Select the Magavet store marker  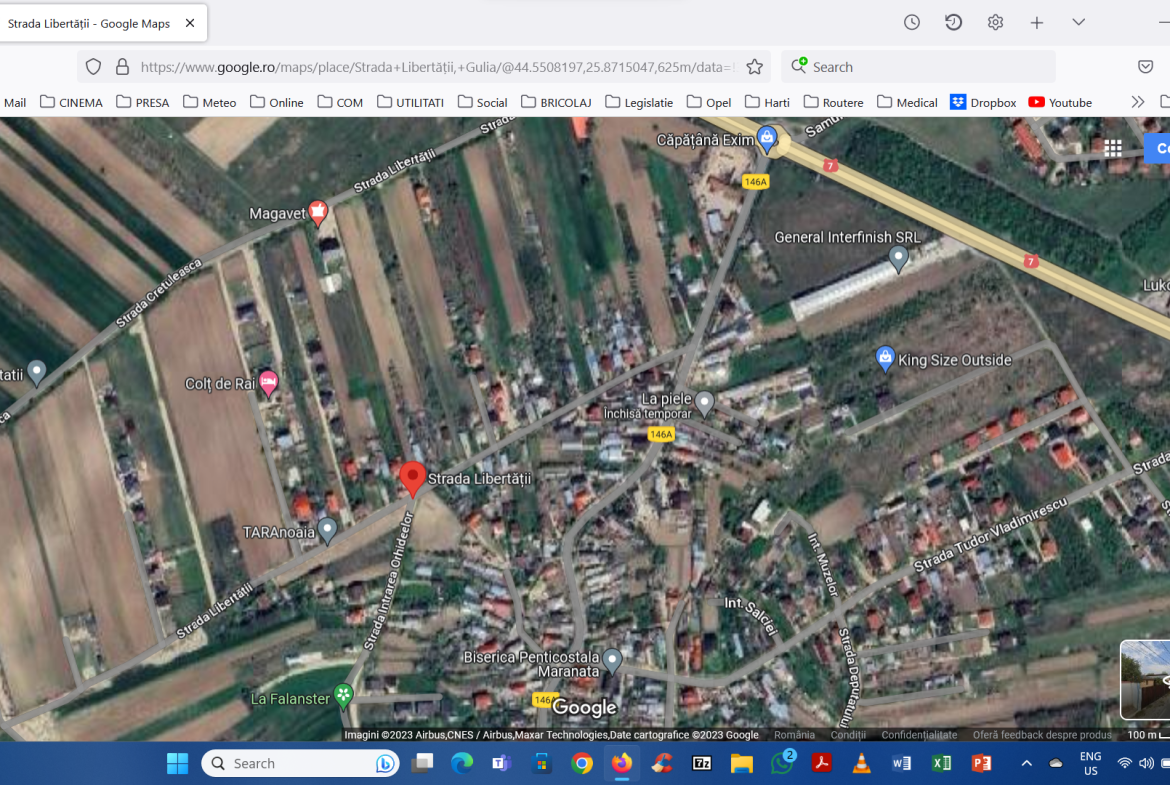tap(317, 211)
